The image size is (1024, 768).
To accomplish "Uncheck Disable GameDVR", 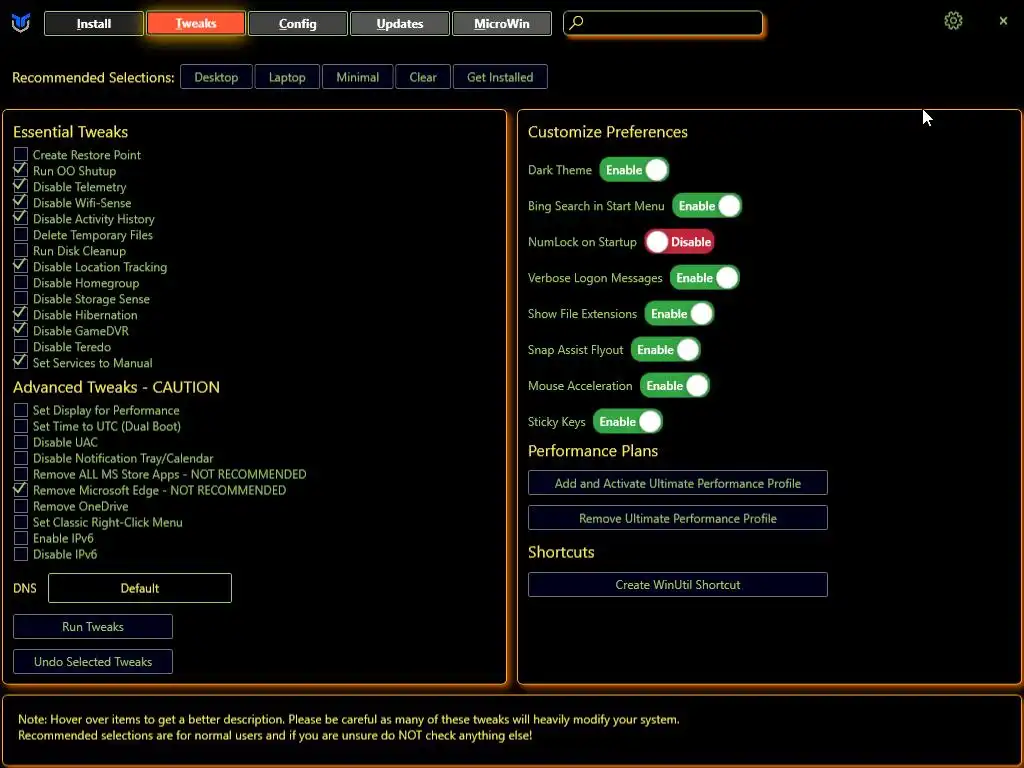I will (x=21, y=330).
